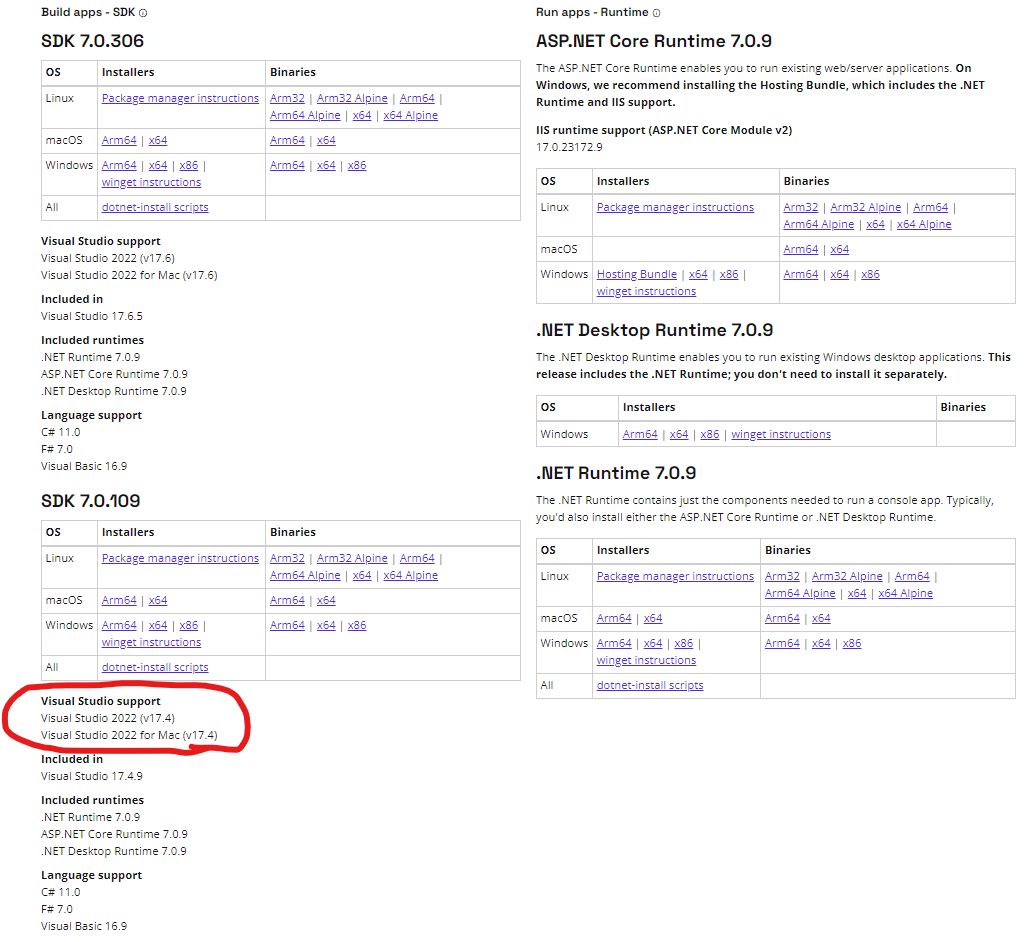Viewport: 1028px width, 942px height.
Task: Download .NET Runtime Linux x64 Alpine binary
Action: pyautogui.click(x=905, y=593)
